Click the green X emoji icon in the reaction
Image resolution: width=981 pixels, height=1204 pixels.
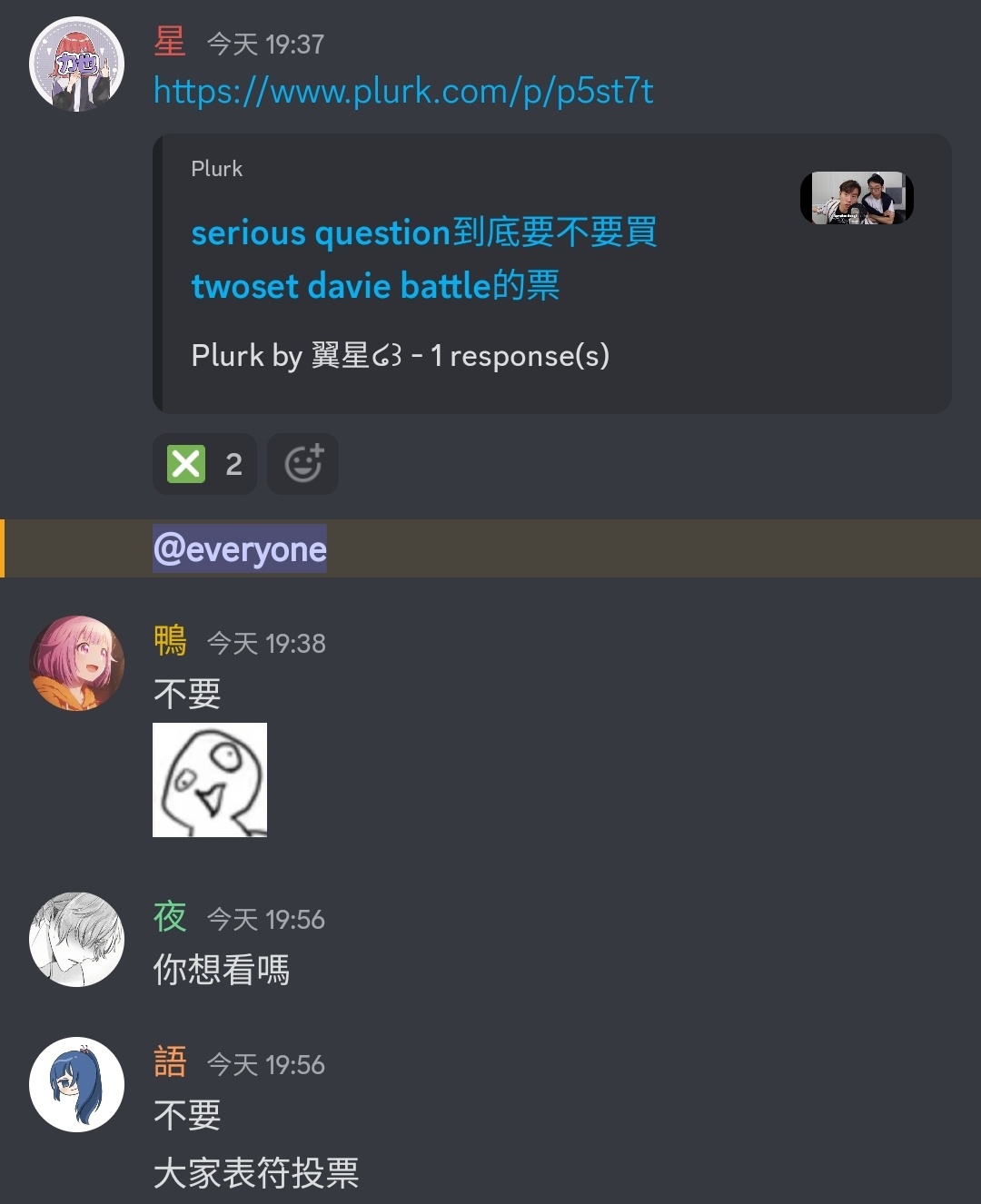pos(186,464)
